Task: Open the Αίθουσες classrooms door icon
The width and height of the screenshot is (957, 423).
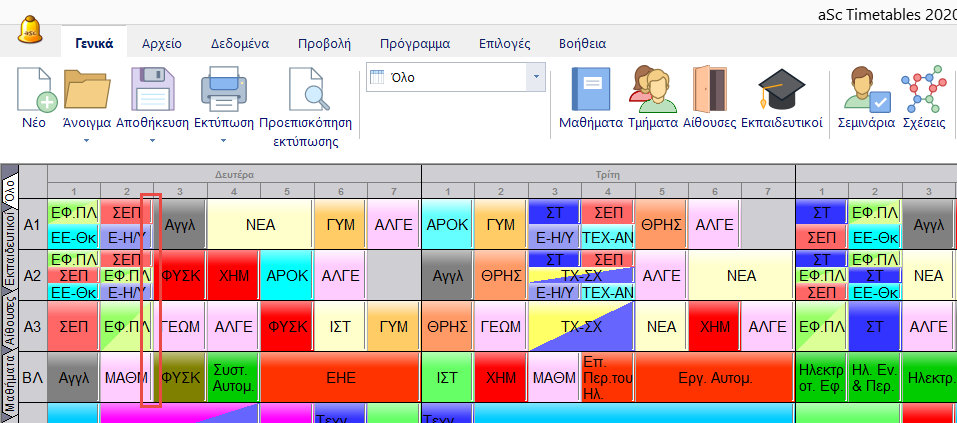Action: [709, 92]
